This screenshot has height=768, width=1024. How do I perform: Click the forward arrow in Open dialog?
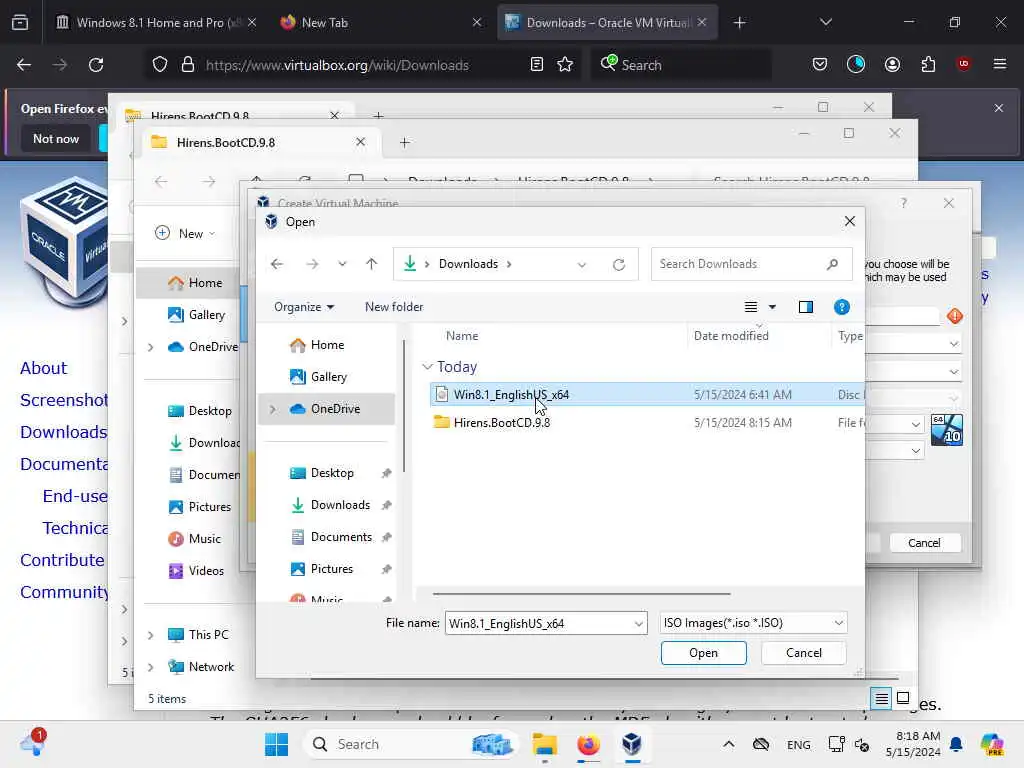(x=312, y=264)
